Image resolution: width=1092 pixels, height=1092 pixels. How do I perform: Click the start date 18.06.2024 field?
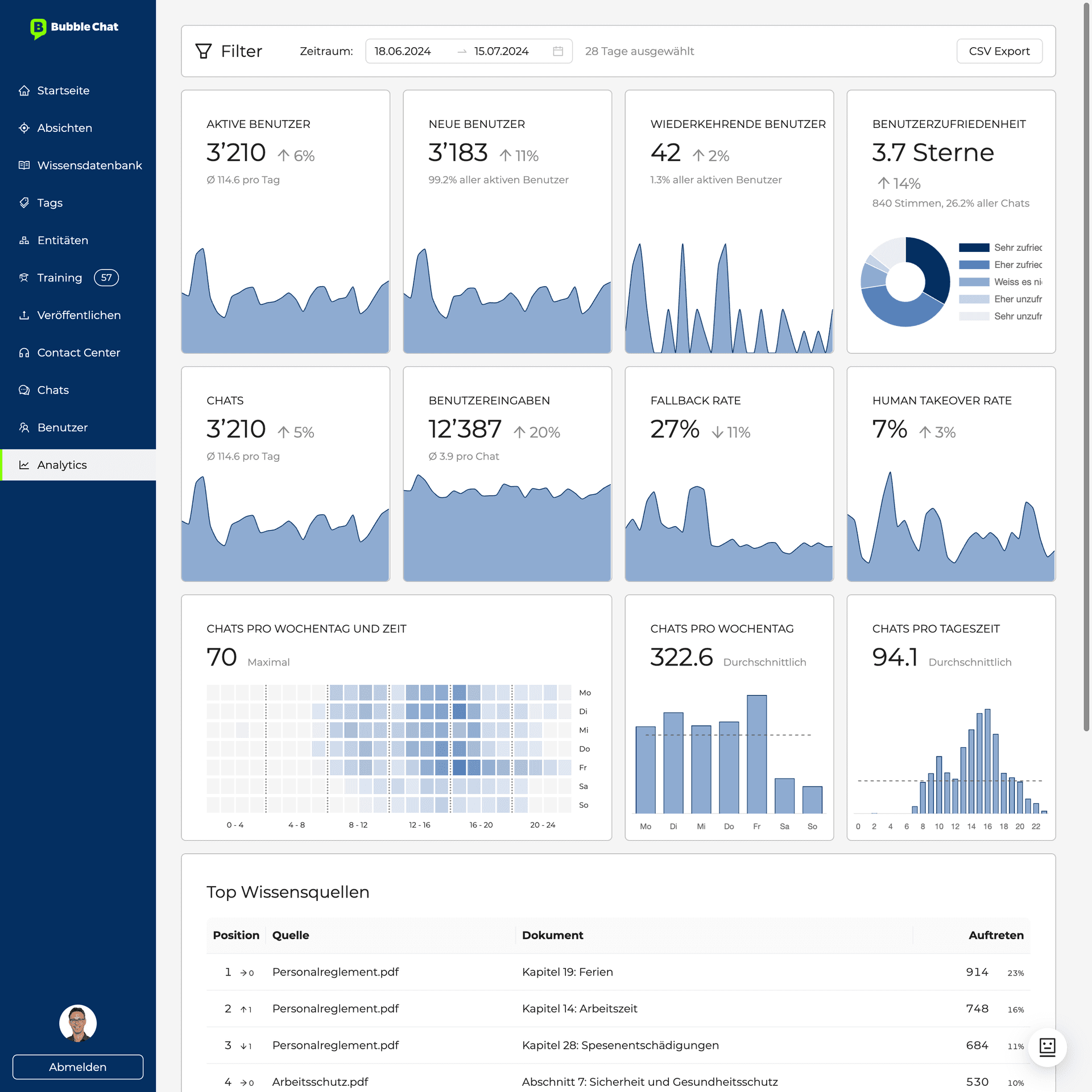403,51
